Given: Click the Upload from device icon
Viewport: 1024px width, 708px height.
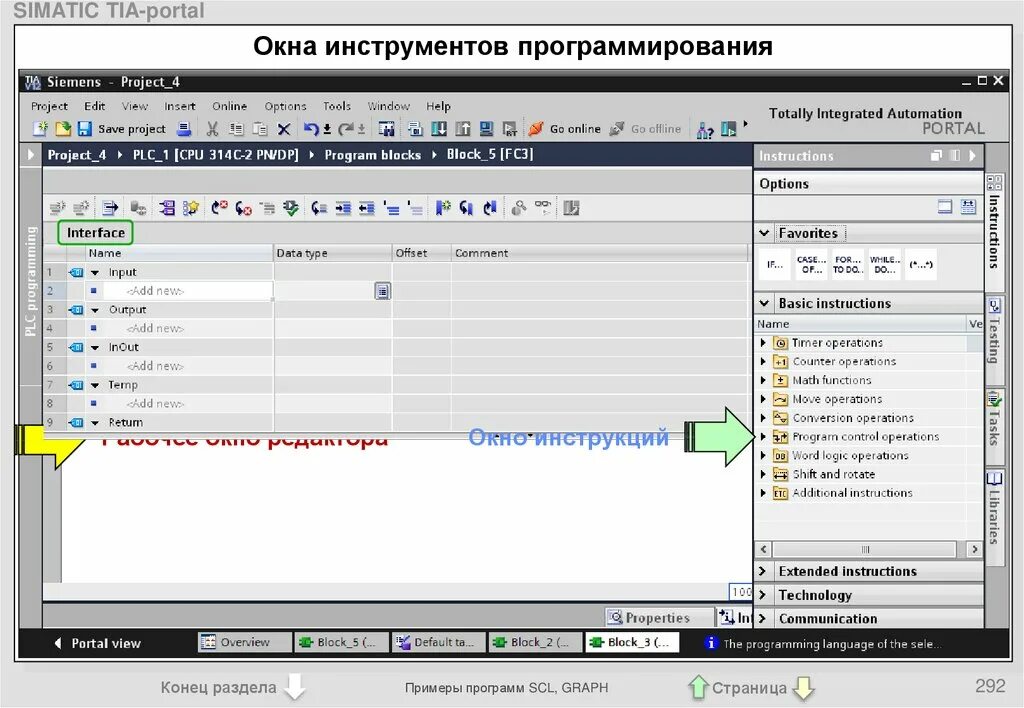Looking at the screenshot, I should click(x=462, y=129).
